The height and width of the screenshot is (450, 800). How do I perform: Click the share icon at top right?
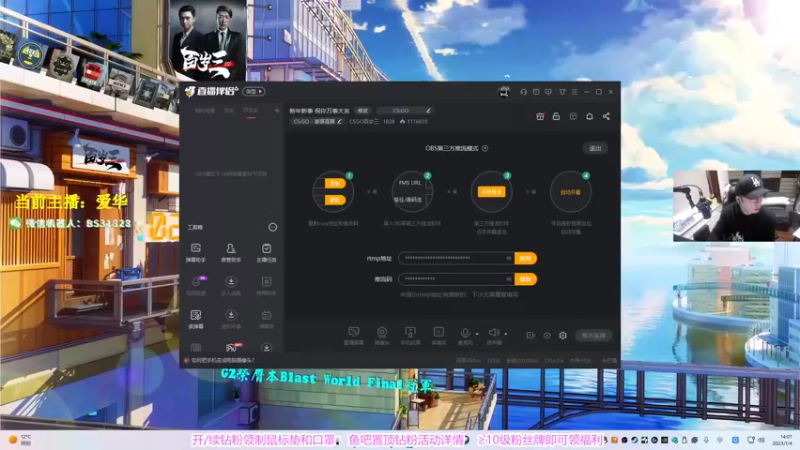coord(606,116)
